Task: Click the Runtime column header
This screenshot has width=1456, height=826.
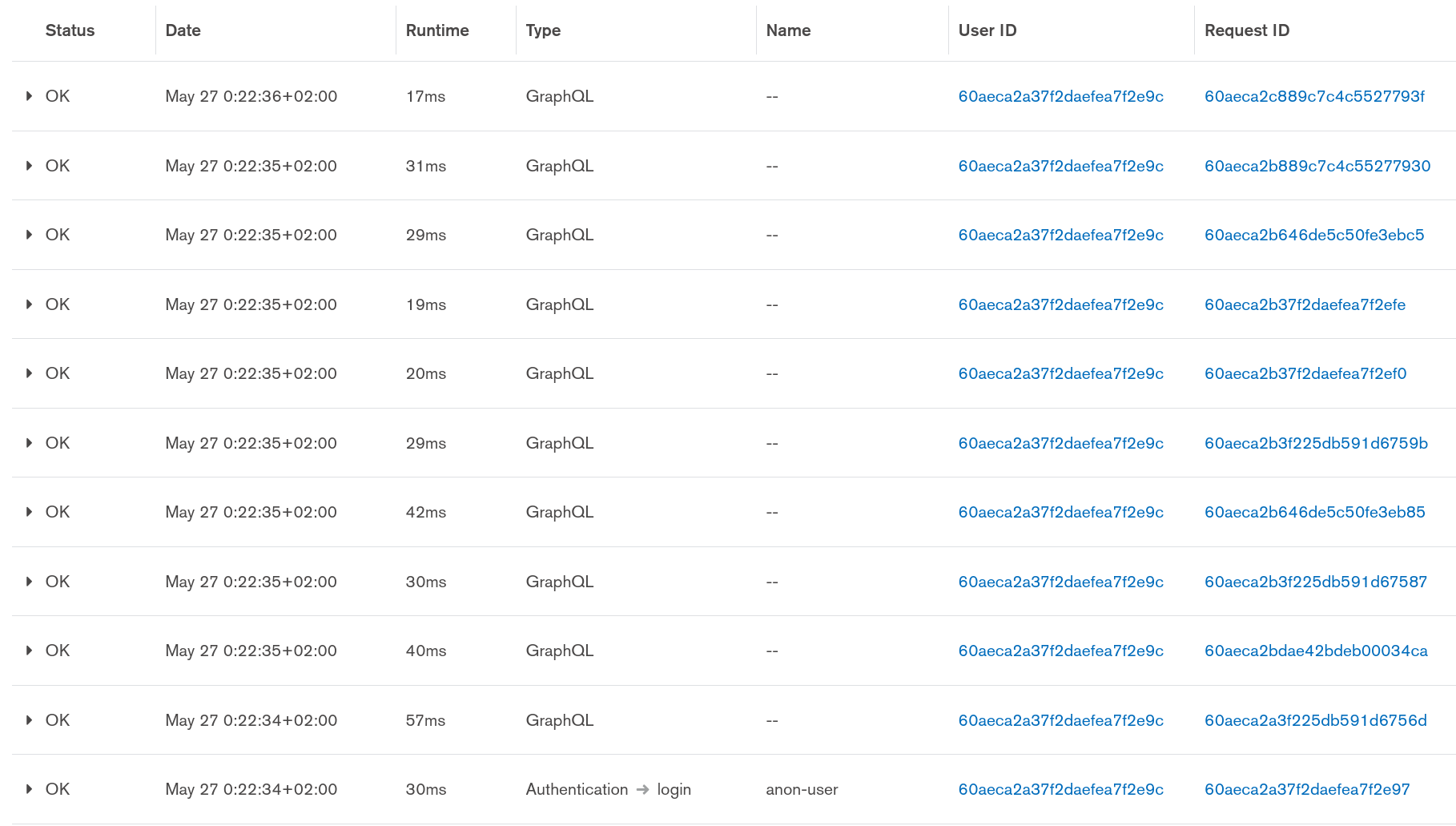Action: 437,30
